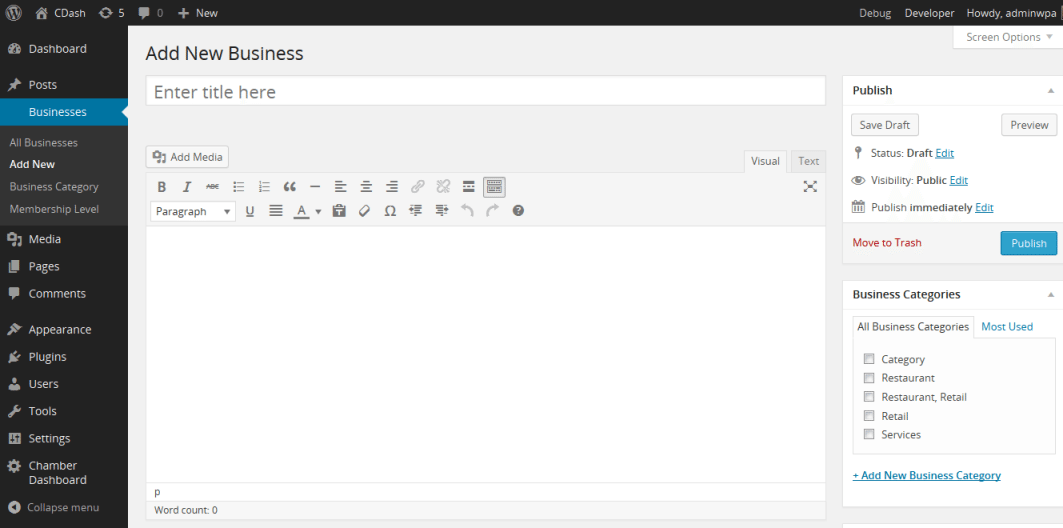This screenshot has width=1063, height=528.
Task: Open keyboard shortcuts help icon
Action: click(x=518, y=211)
